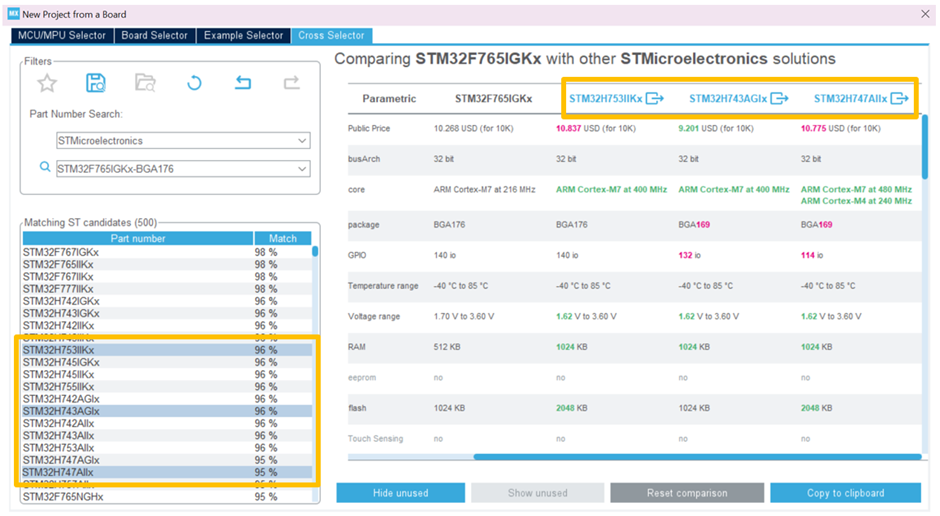Undo the last filter change

243,83
